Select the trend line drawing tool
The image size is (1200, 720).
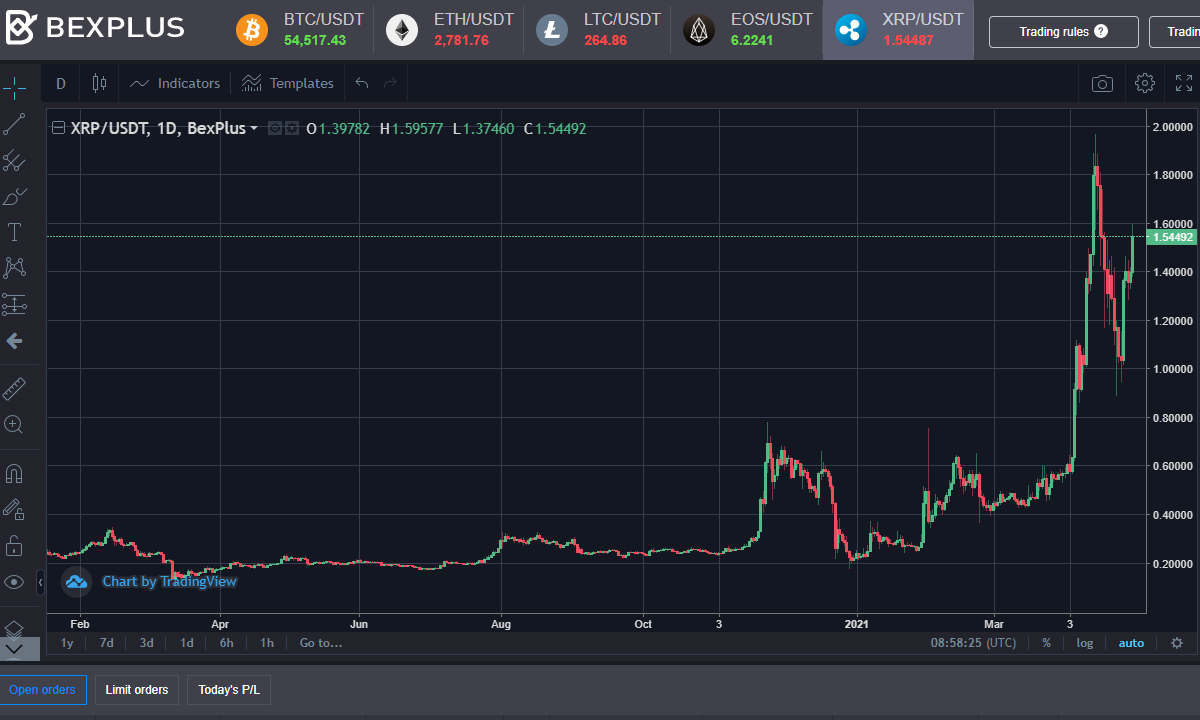[x=15, y=124]
